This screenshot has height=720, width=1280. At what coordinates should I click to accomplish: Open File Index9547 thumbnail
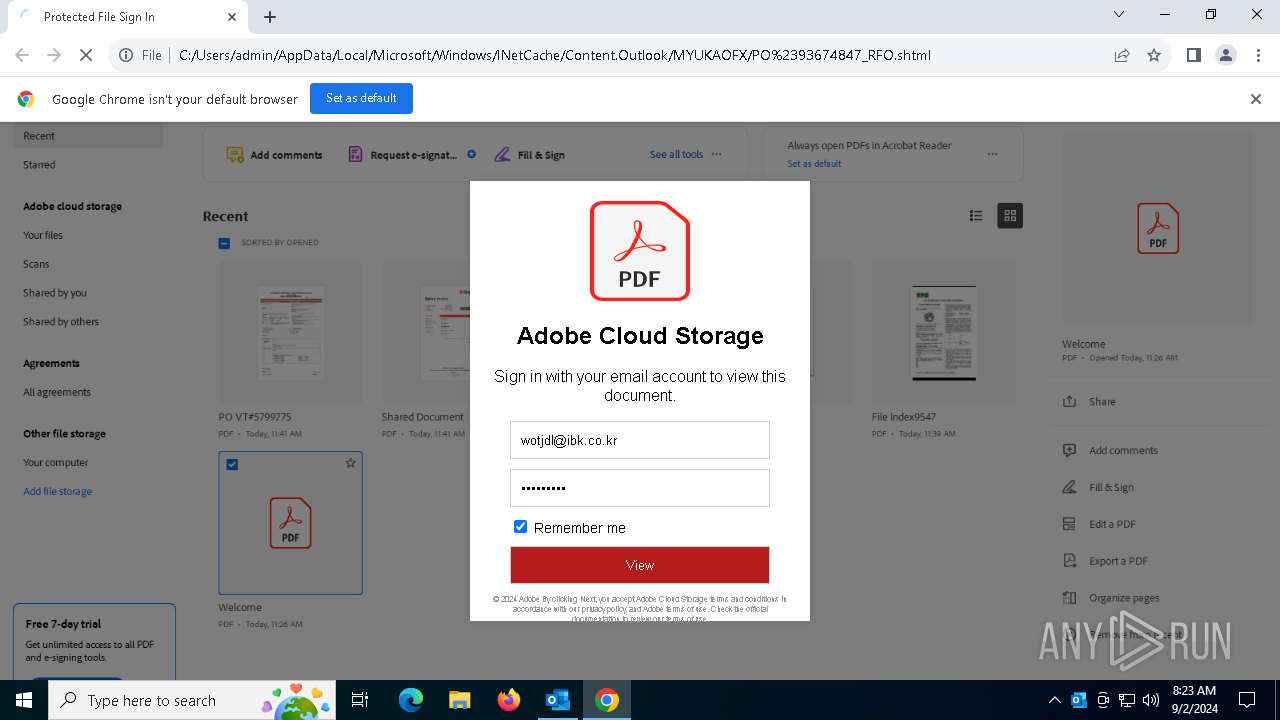pyautogui.click(x=943, y=332)
